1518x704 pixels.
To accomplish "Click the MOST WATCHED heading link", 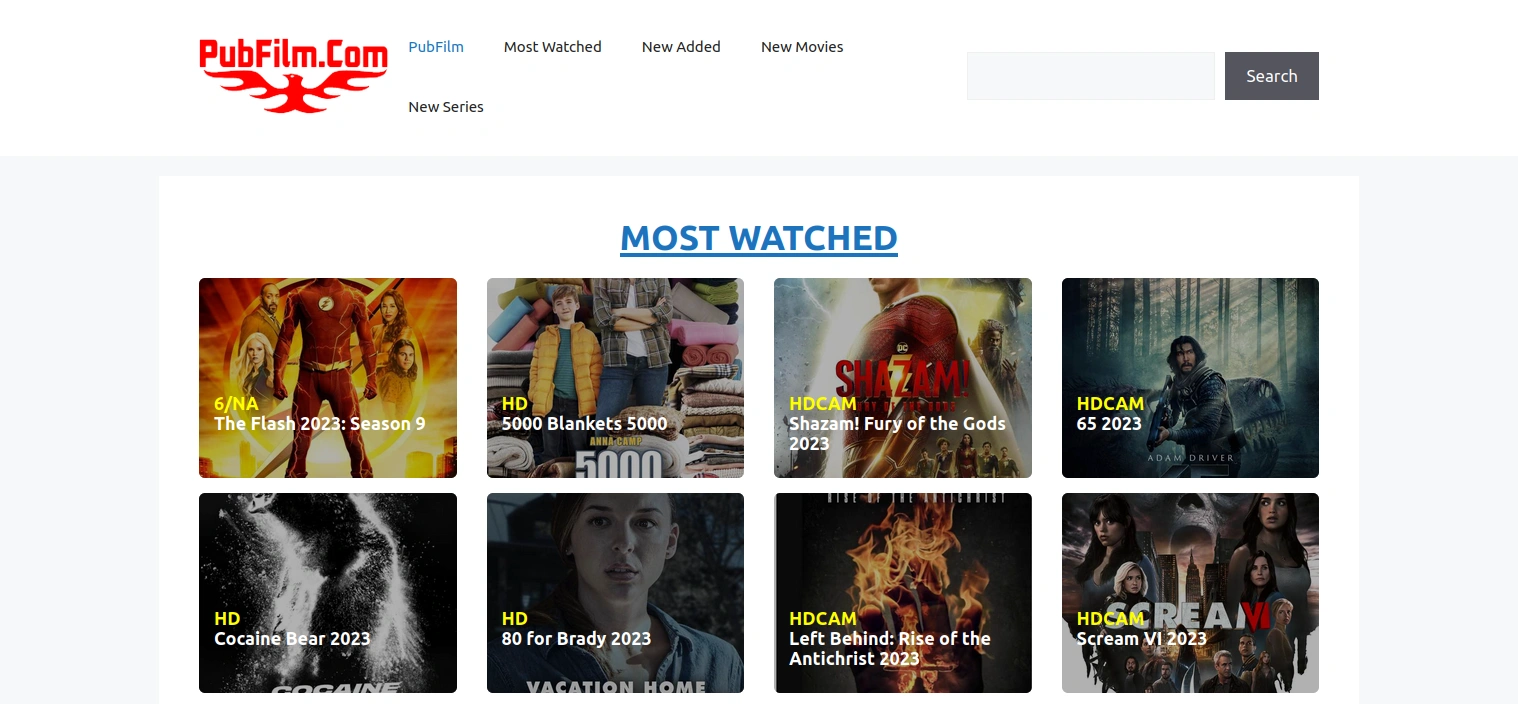I will click(759, 238).
